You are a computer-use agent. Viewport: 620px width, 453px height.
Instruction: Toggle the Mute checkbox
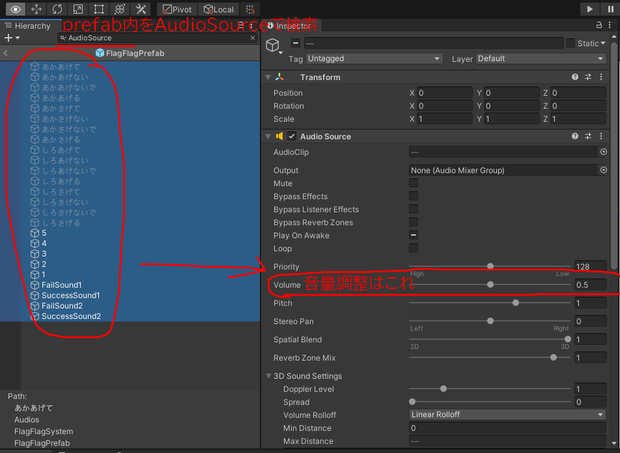[x=414, y=183]
